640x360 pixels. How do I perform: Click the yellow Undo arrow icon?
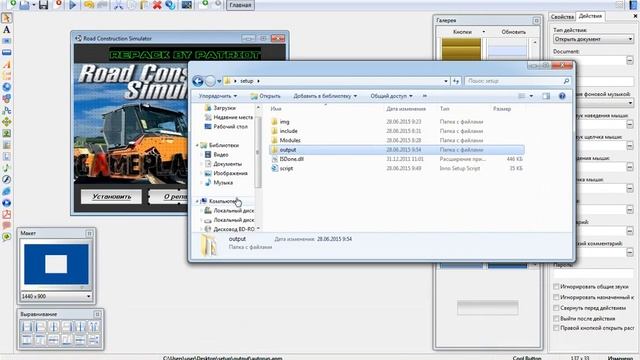[89, 5]
